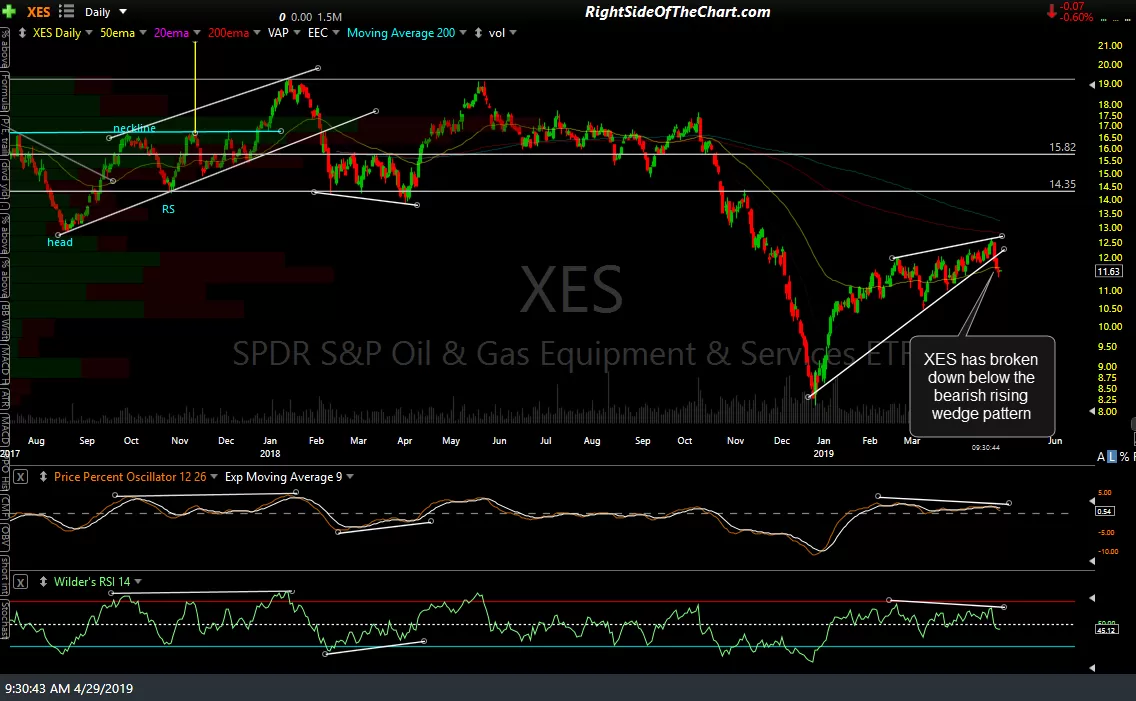Toggle percent scale '%' button
Screen dimensions: 1136x701
1124,456
